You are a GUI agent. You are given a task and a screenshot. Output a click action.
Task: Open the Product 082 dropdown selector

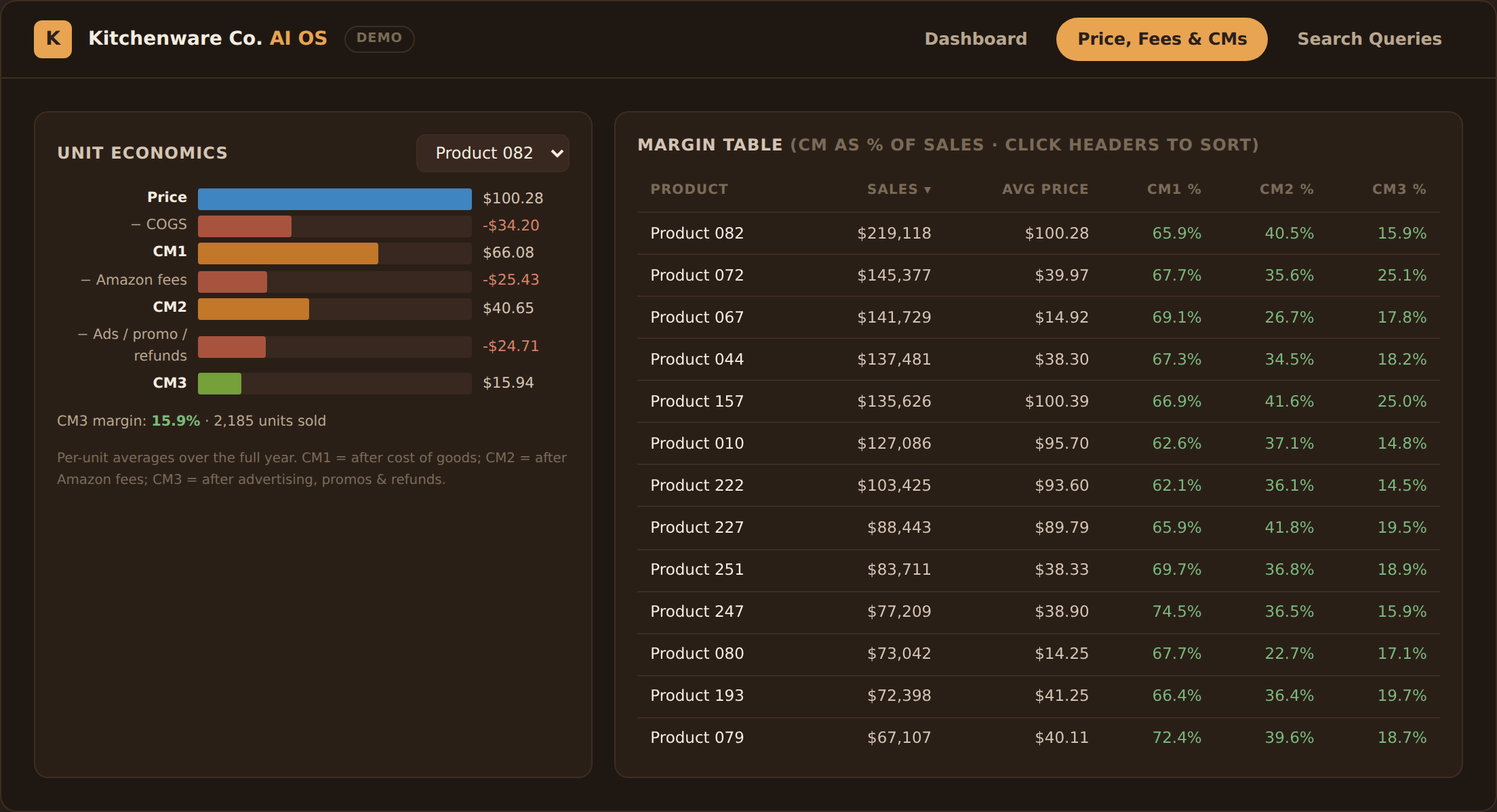click(493, 153)
